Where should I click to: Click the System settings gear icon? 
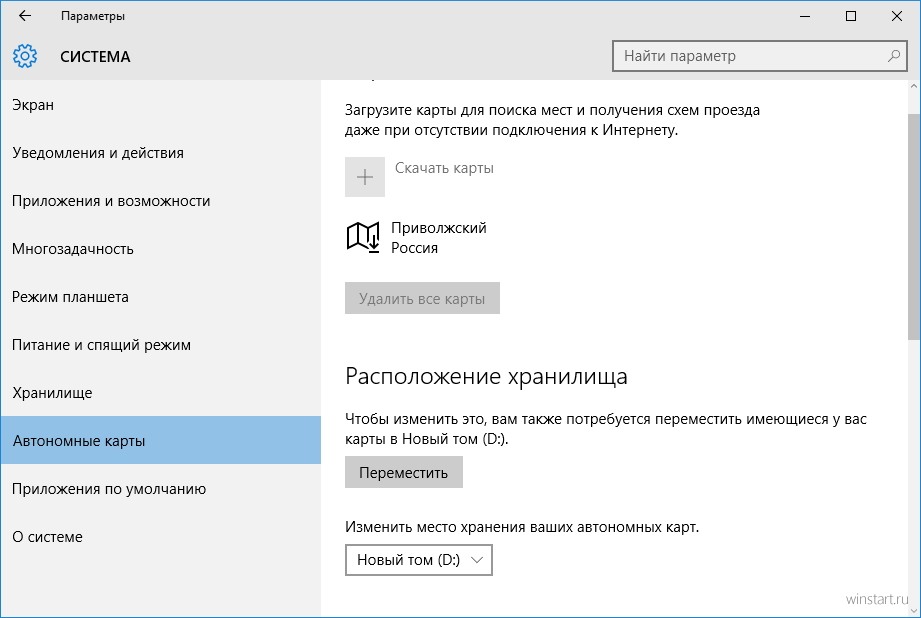click(x=25, y=56)
